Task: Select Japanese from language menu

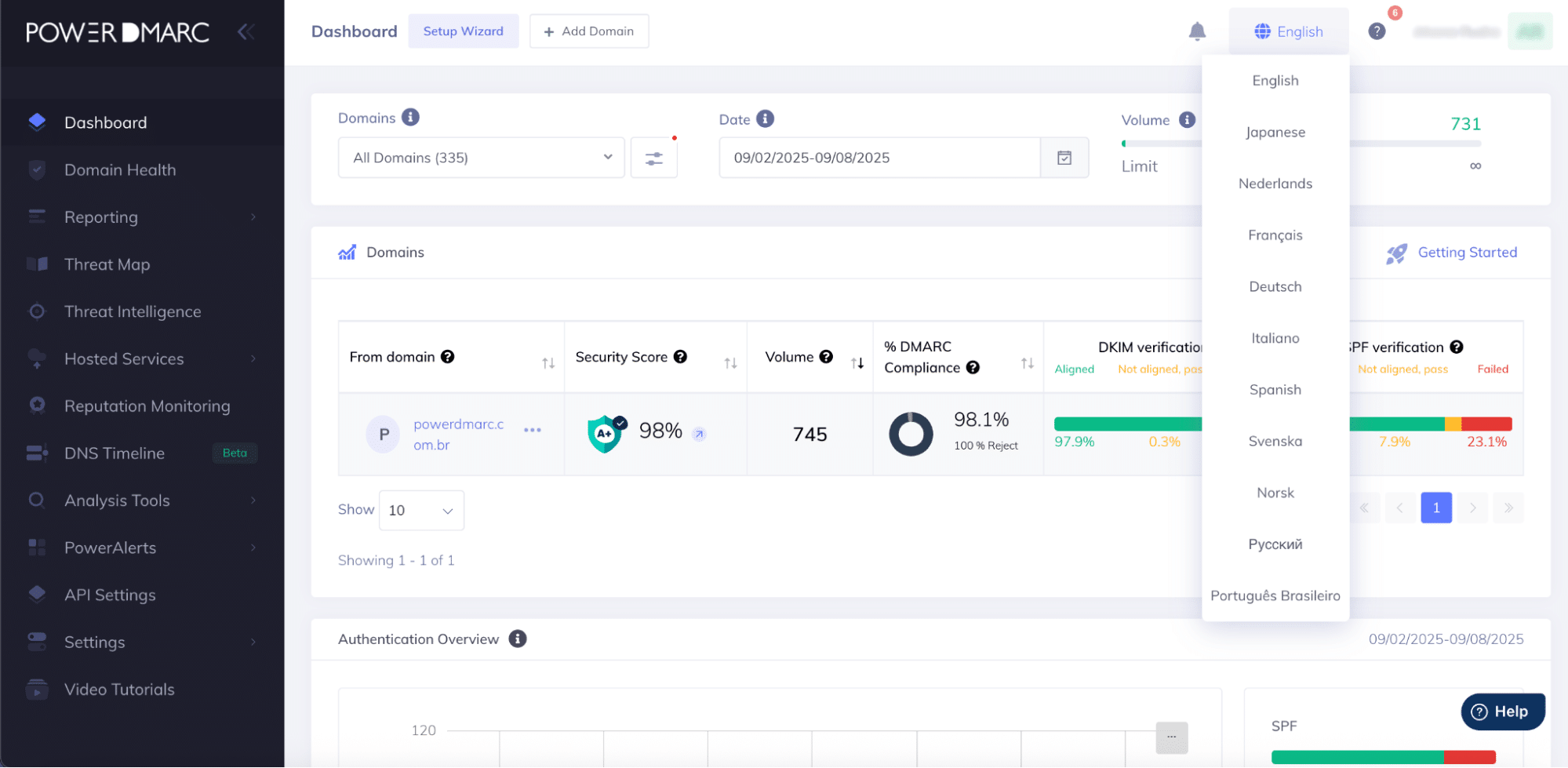Action: pos(1275,133)
